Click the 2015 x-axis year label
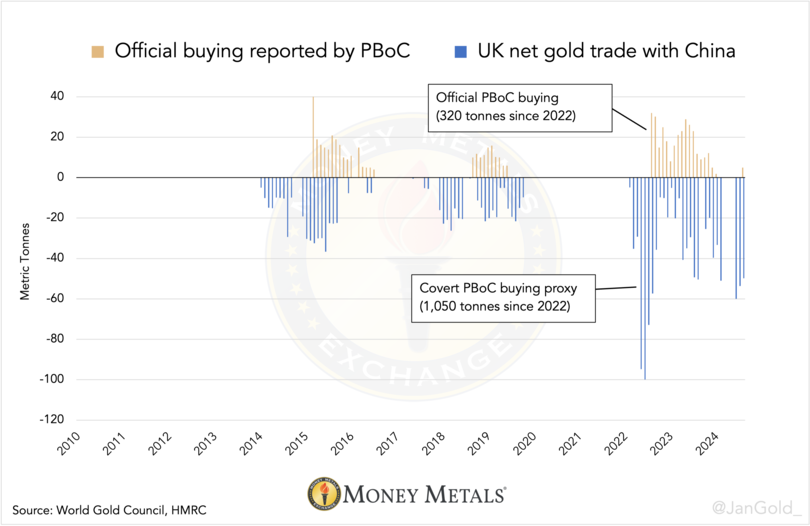Image resolution: width=810 pixels, height=526 pixels. 297,446
